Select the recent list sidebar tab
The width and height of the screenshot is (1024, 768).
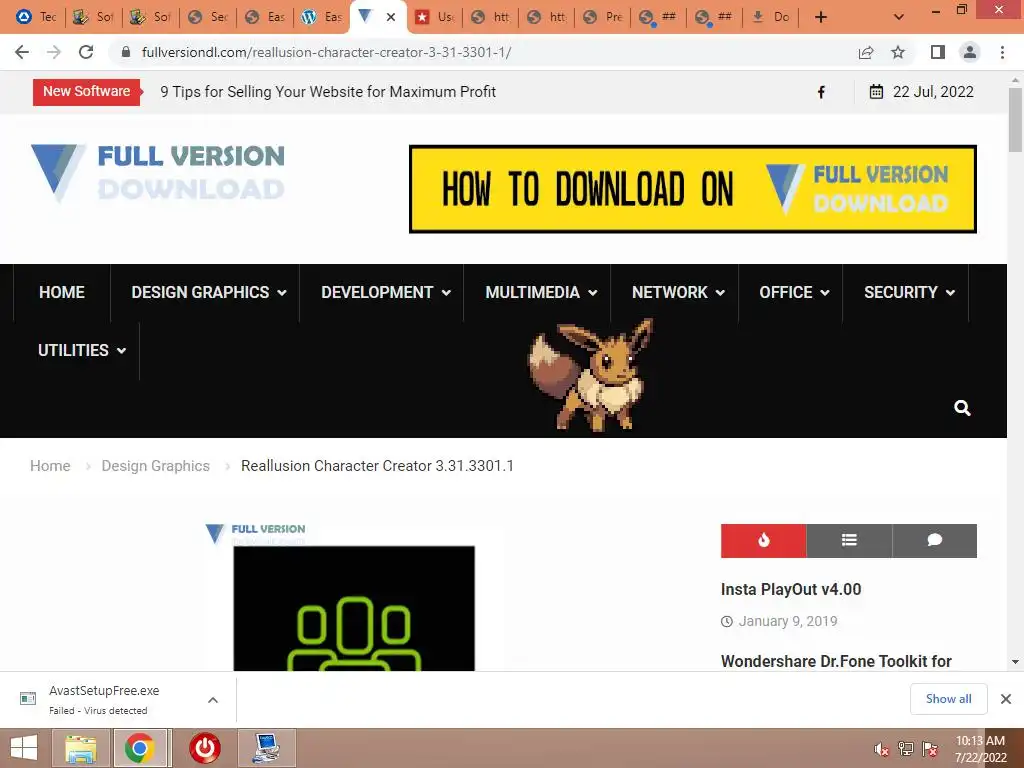(x=849, y=540)
